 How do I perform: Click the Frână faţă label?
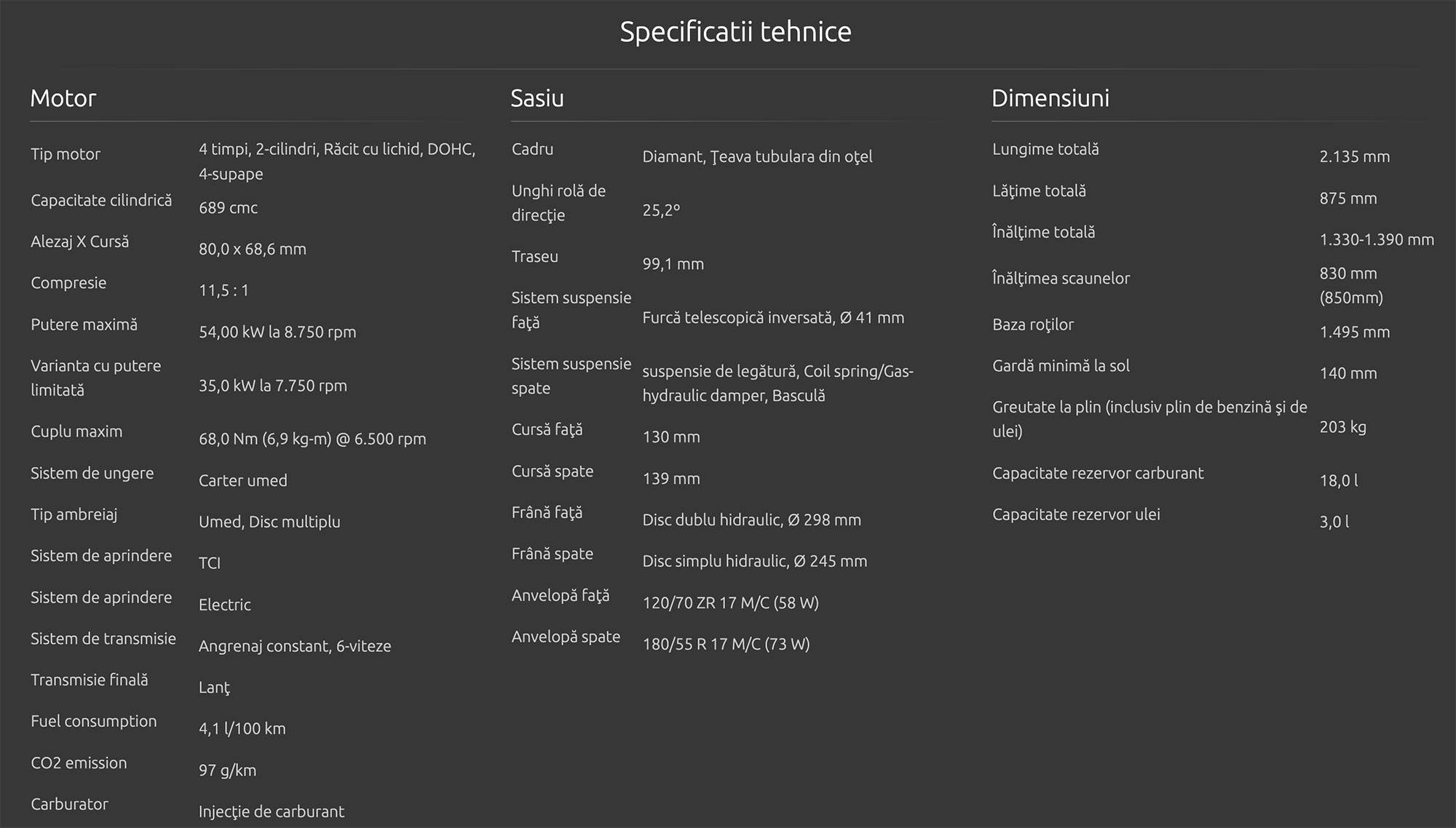click(x=547, y=512)
